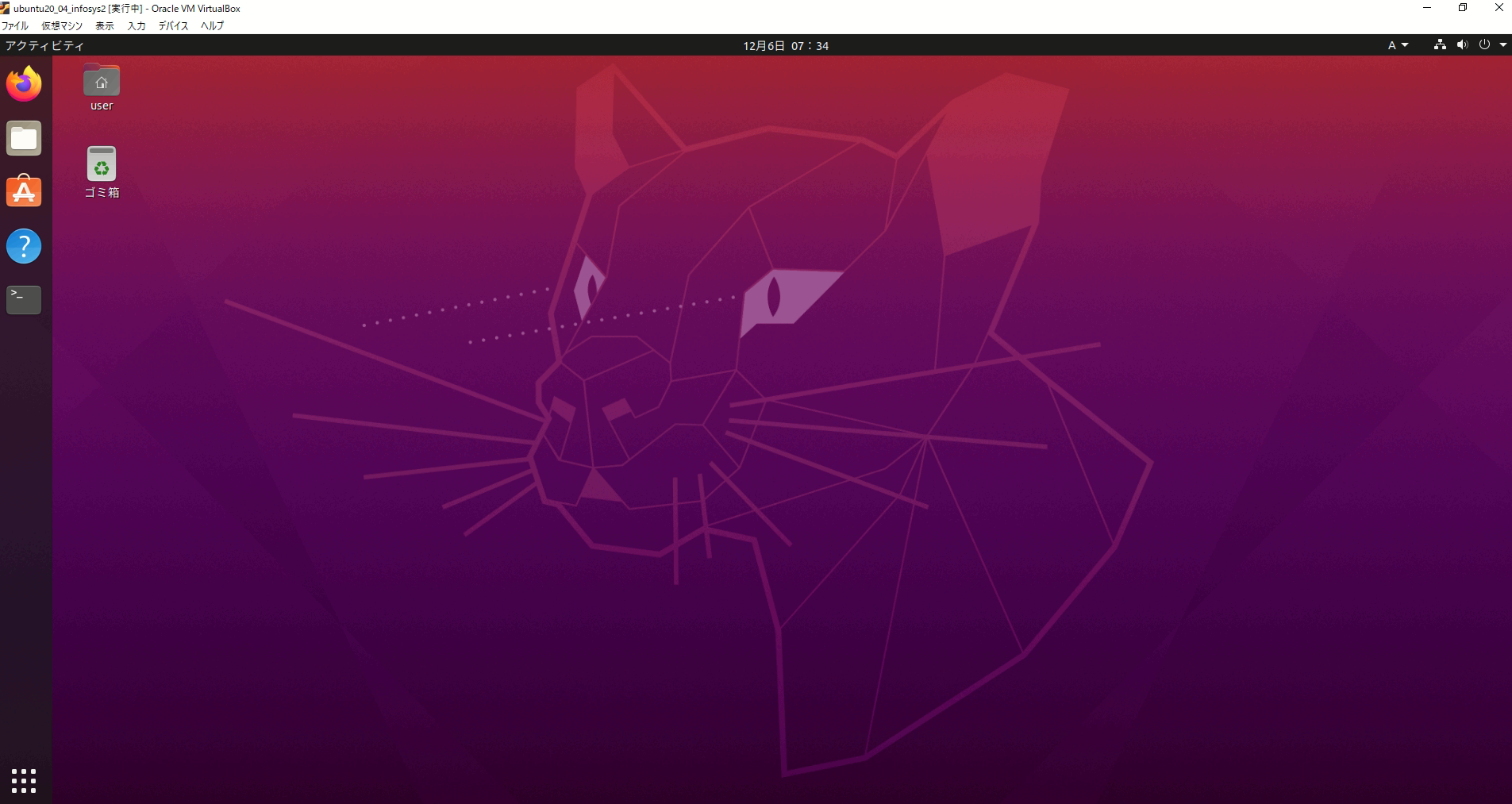This screenshot has height=804, width=1512.
Task: Open the 仮想マシン menu
Action: point(62,25)
